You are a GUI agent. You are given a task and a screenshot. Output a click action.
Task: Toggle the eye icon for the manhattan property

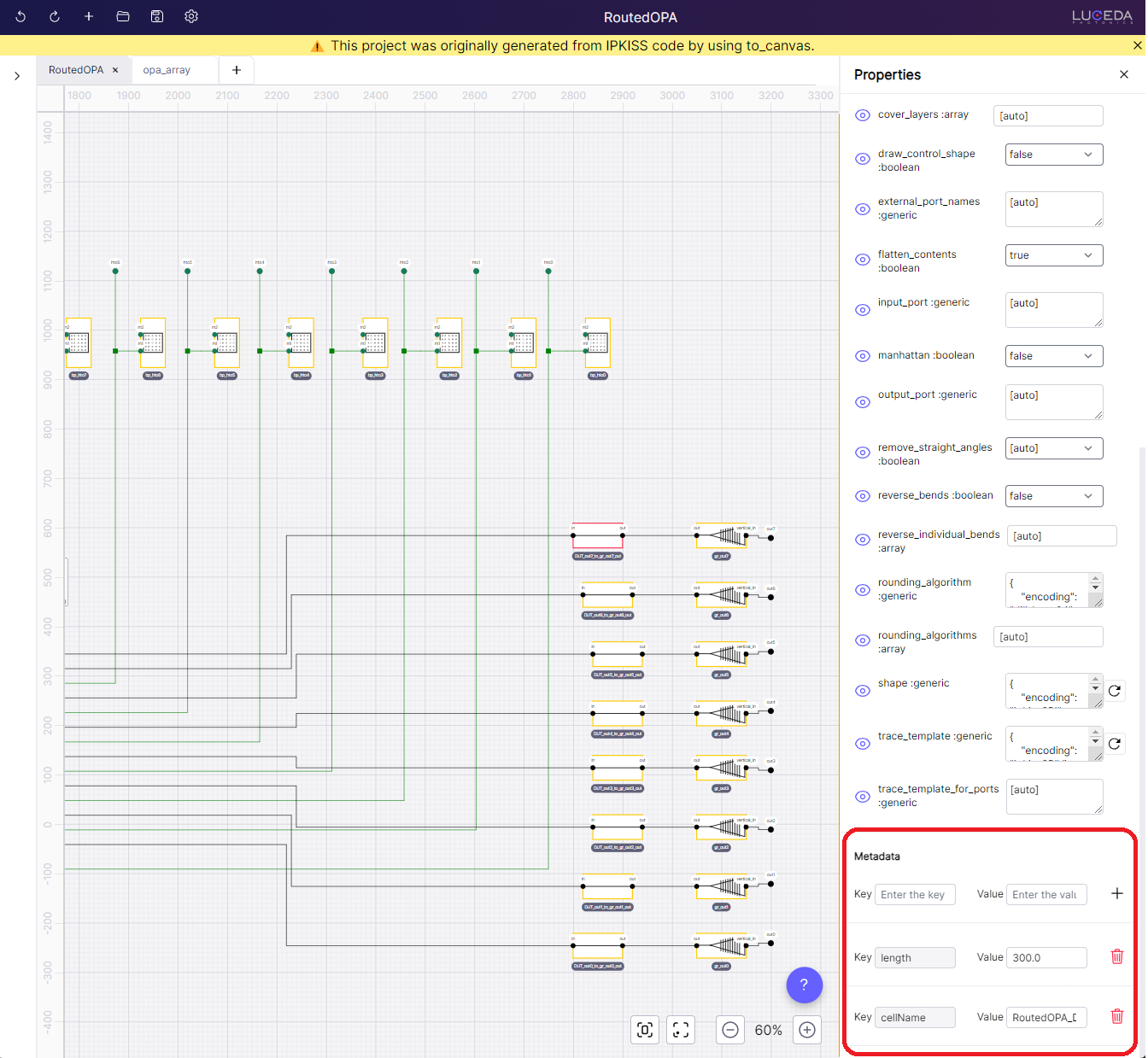point(863,356)
